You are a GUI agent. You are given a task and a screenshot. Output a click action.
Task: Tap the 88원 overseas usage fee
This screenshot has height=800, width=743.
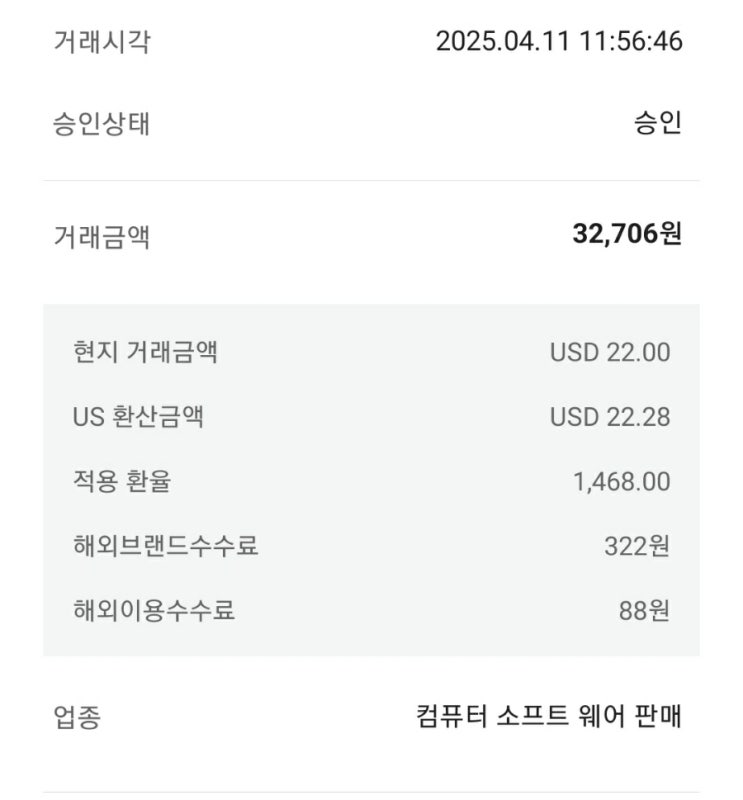tap(644, 610)
